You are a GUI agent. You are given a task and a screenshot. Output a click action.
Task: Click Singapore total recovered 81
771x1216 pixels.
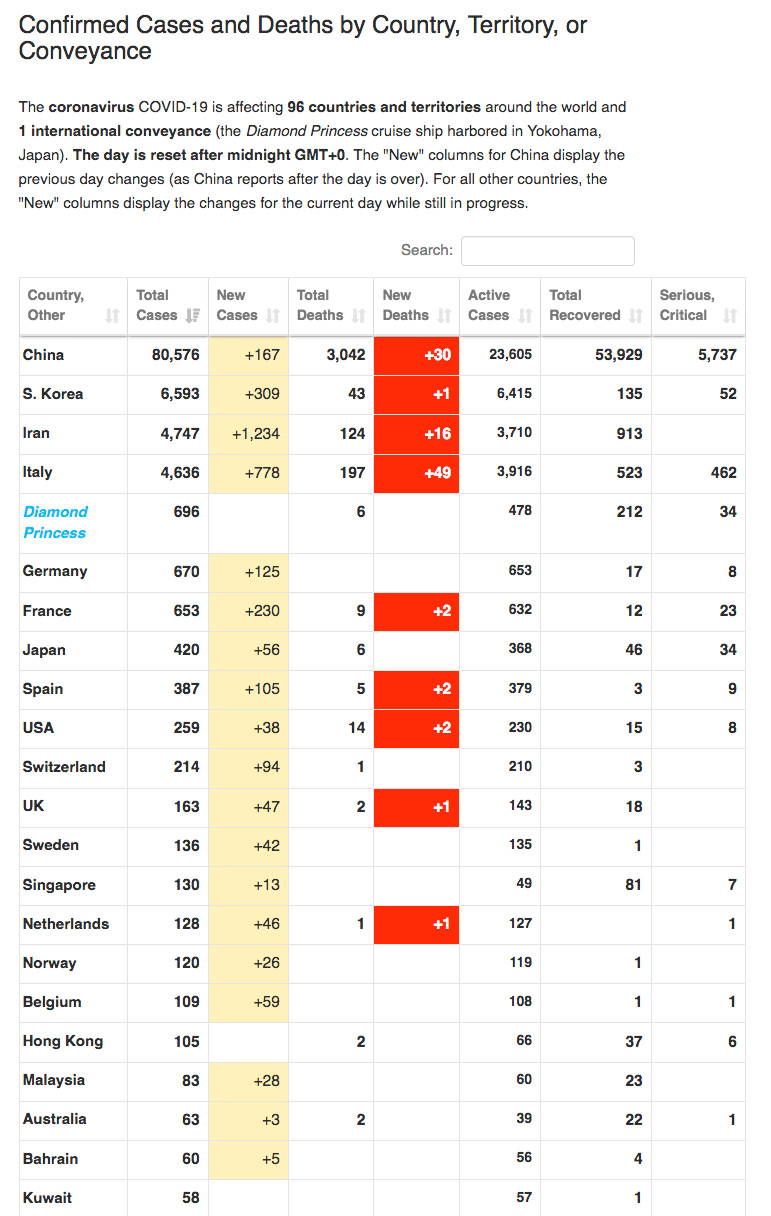click(x=633, y=885)
